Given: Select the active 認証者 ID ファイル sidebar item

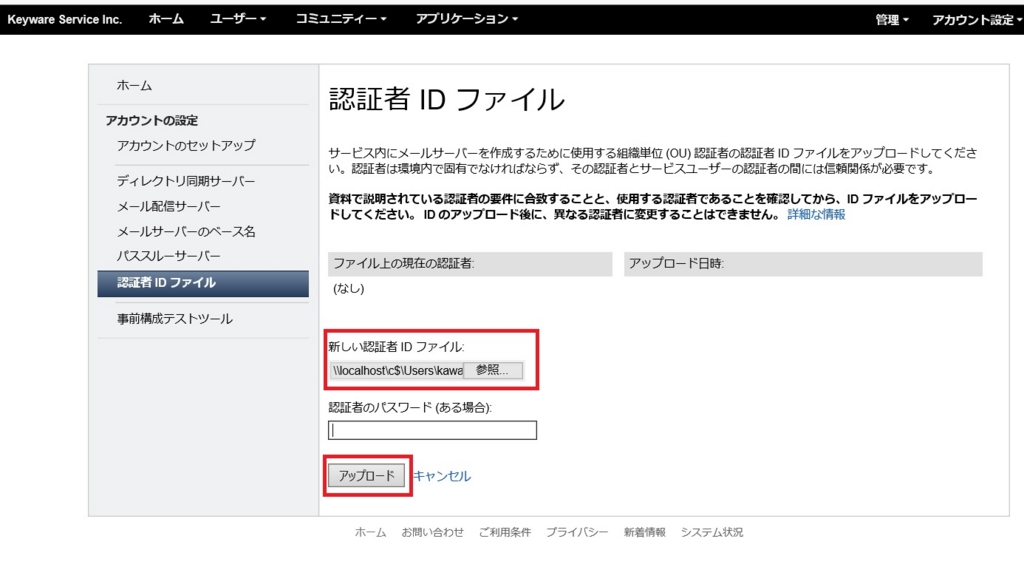Looking at the screenshot, I should (x=203, y=284).
